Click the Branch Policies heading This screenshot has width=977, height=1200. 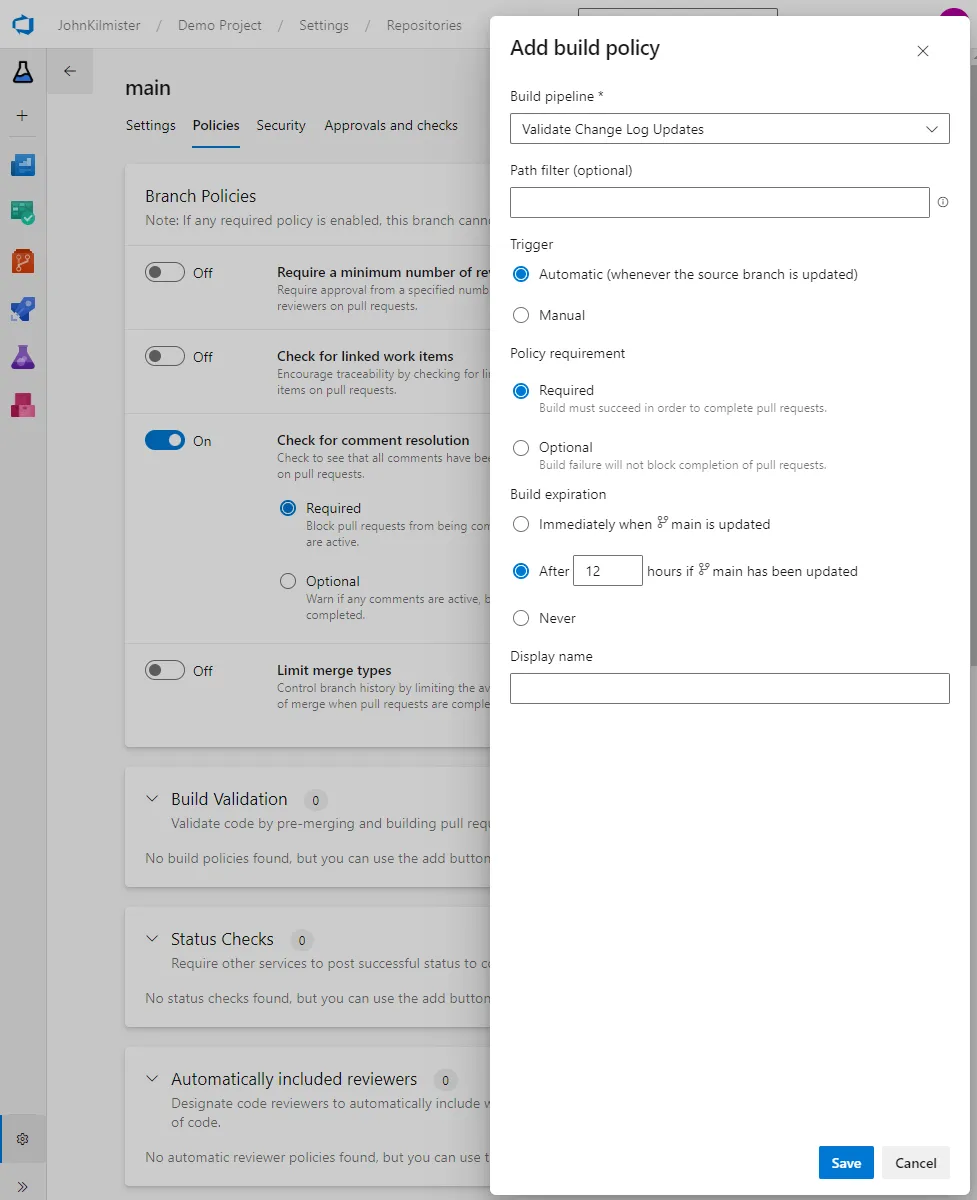click(x=201, y=196)
